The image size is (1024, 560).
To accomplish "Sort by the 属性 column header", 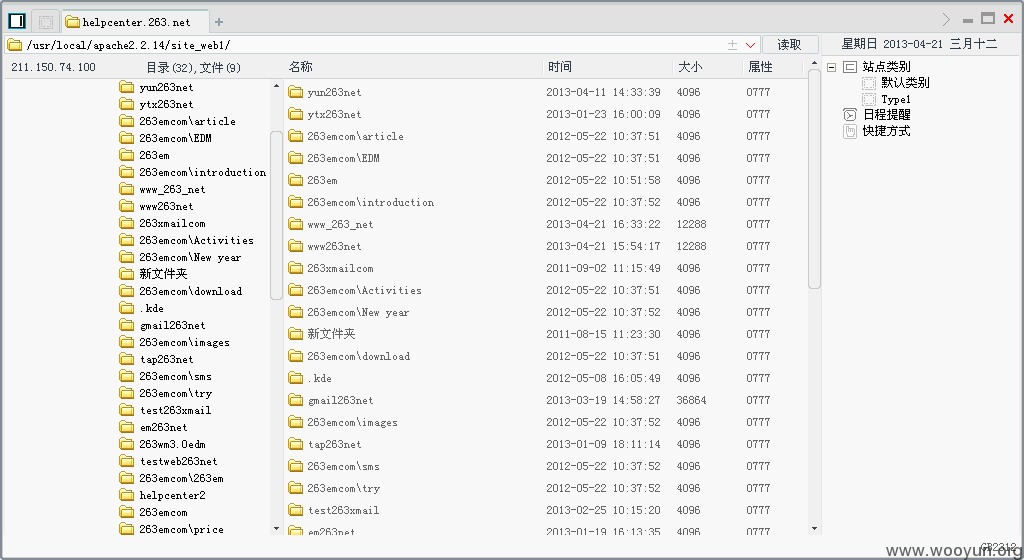I will click(760, 67).
